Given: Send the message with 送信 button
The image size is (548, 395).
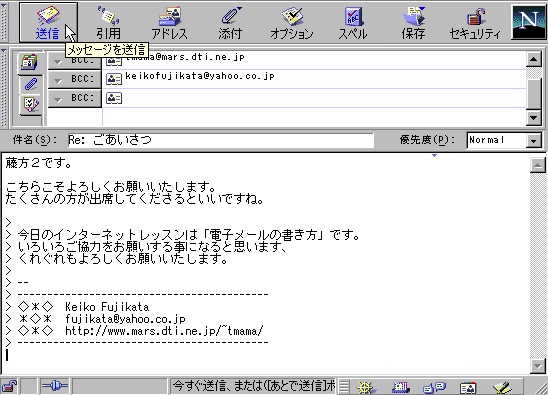Looking at the screenshot, I should pos(48,22).
